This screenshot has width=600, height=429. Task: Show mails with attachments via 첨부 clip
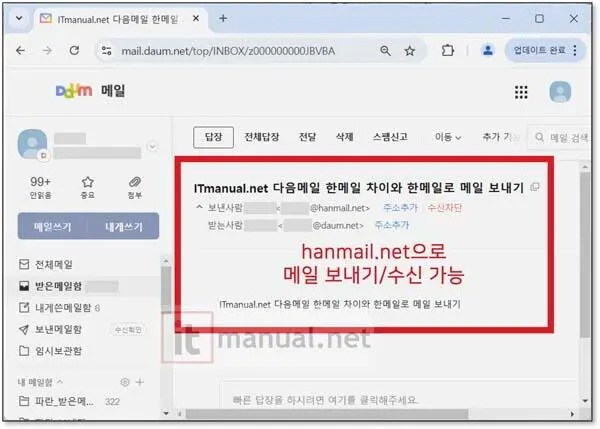[135, 187]
